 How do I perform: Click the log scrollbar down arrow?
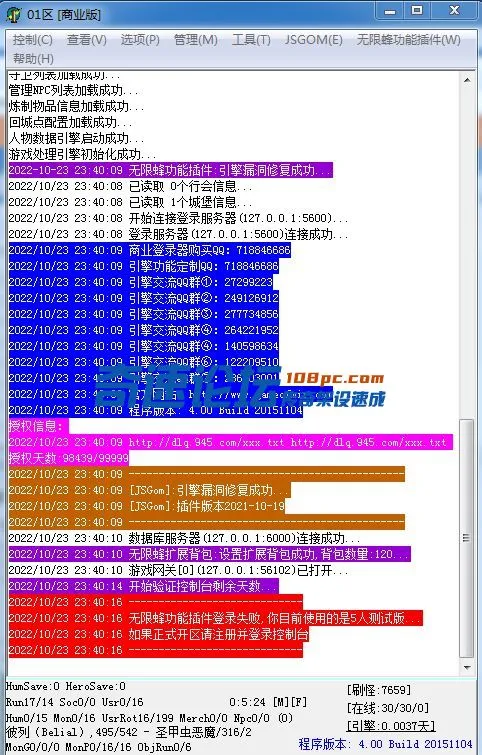467,668
